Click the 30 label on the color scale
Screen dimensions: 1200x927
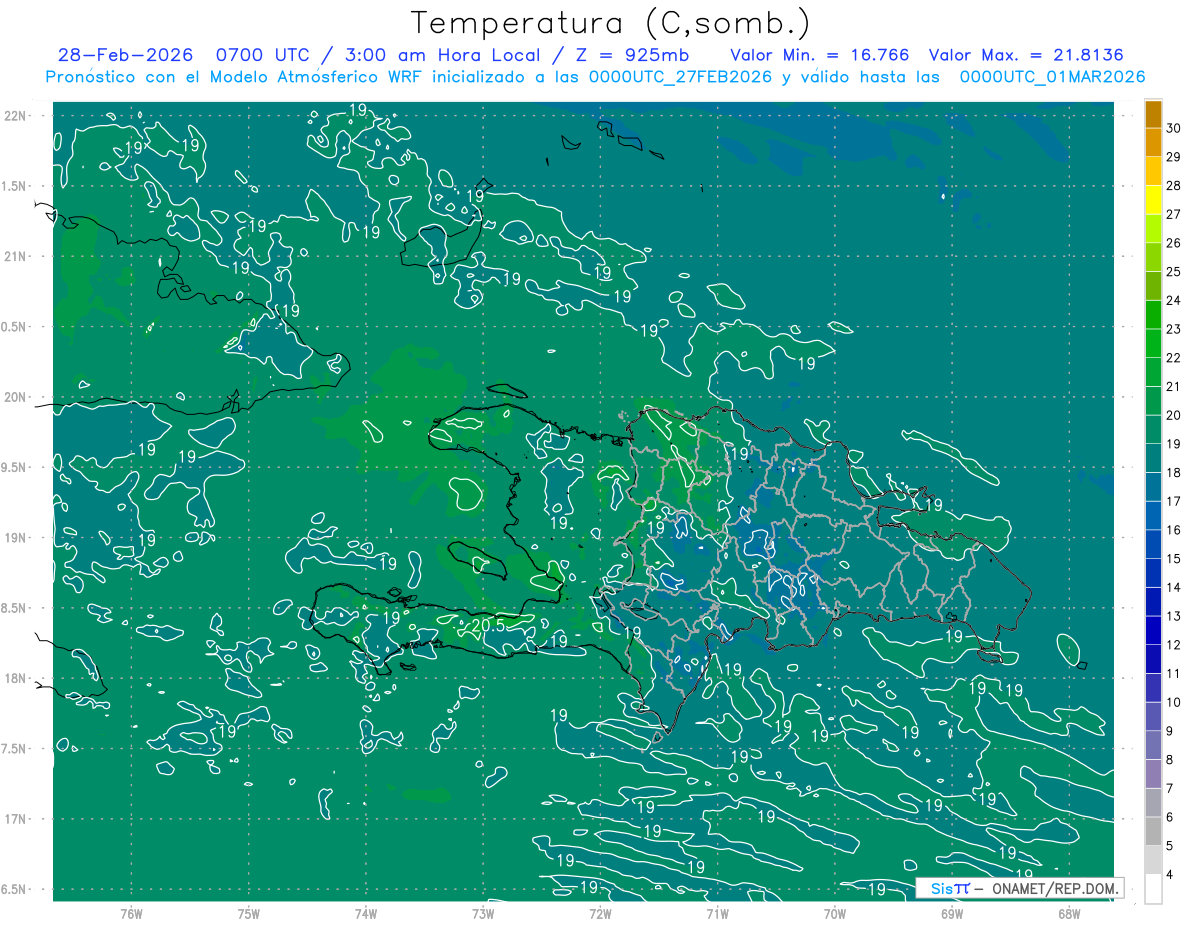click(x=1174, y=128)
